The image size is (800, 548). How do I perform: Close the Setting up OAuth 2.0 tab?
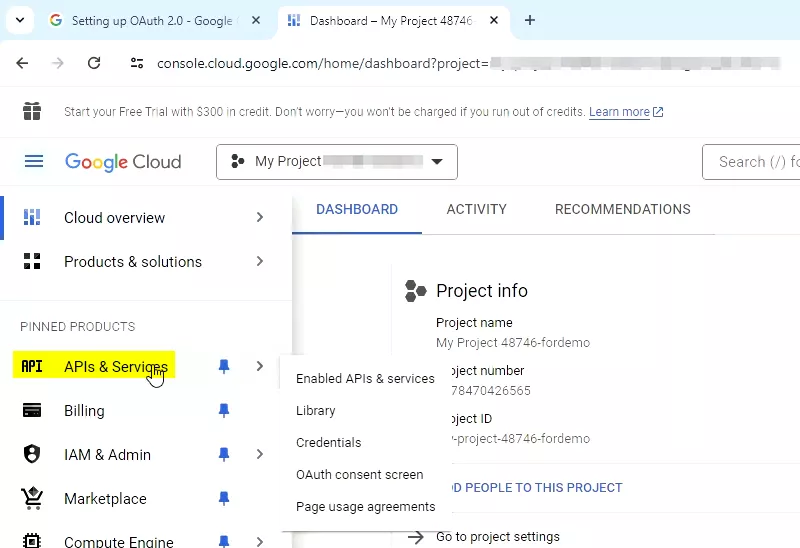(256, 20)
